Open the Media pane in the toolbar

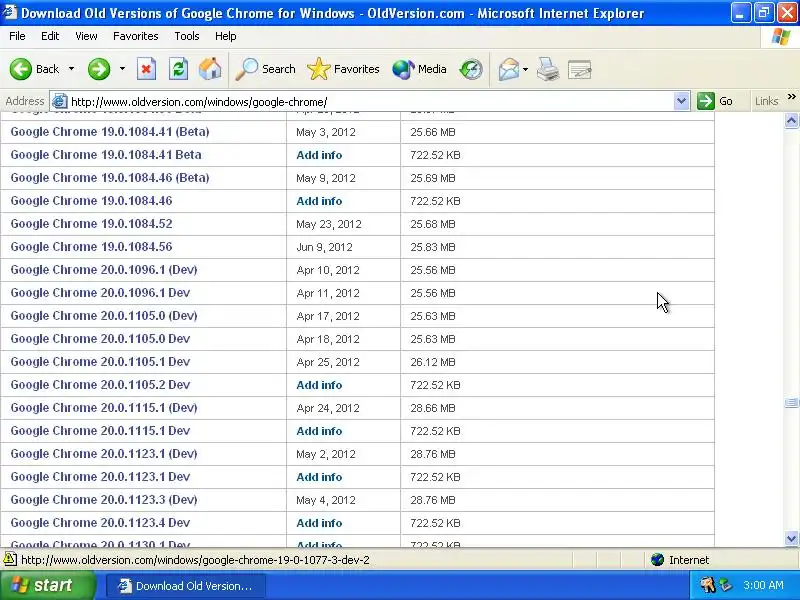[x=419, y=69]
